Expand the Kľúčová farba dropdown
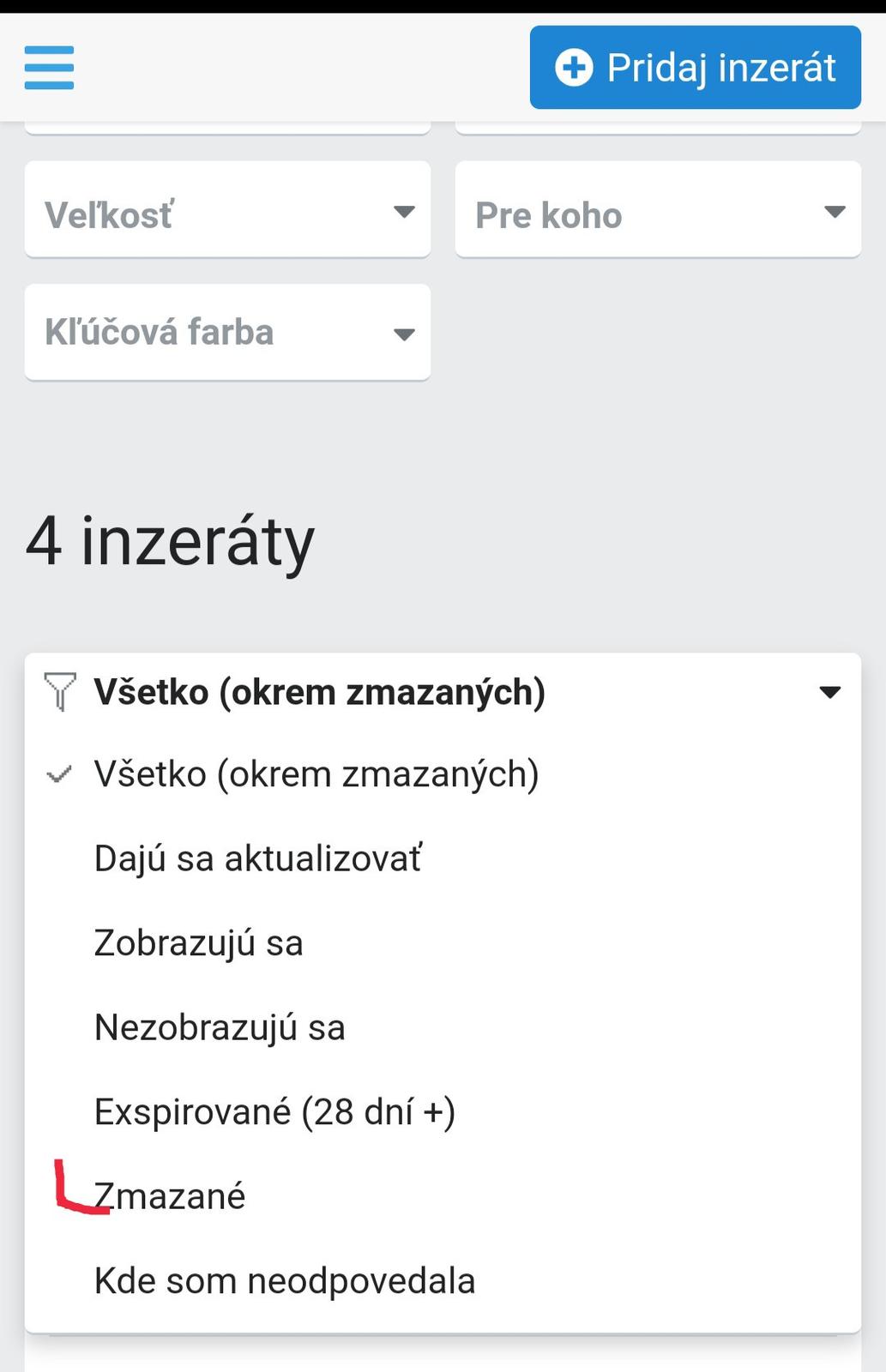This screenshot has height=1372, width=886. point(227,332)
